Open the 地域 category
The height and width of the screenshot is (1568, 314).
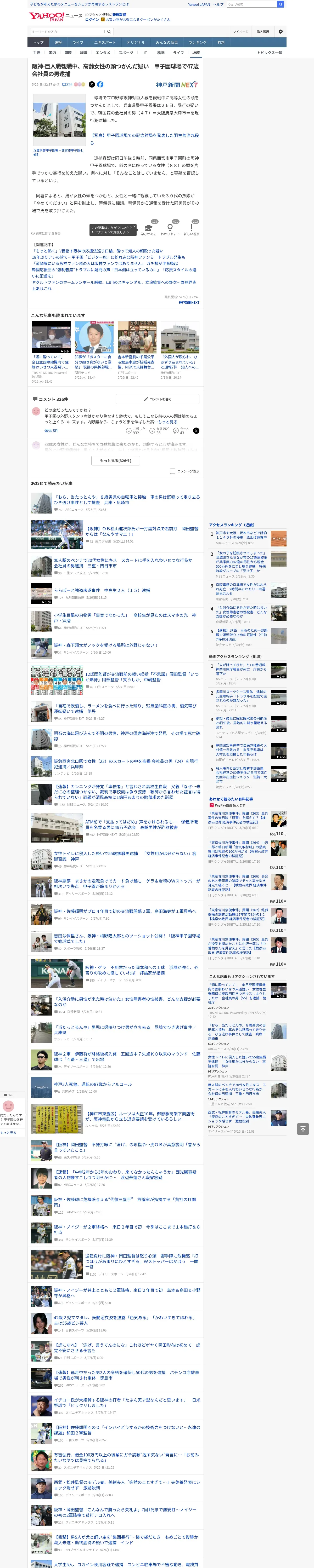click(196, 53)
